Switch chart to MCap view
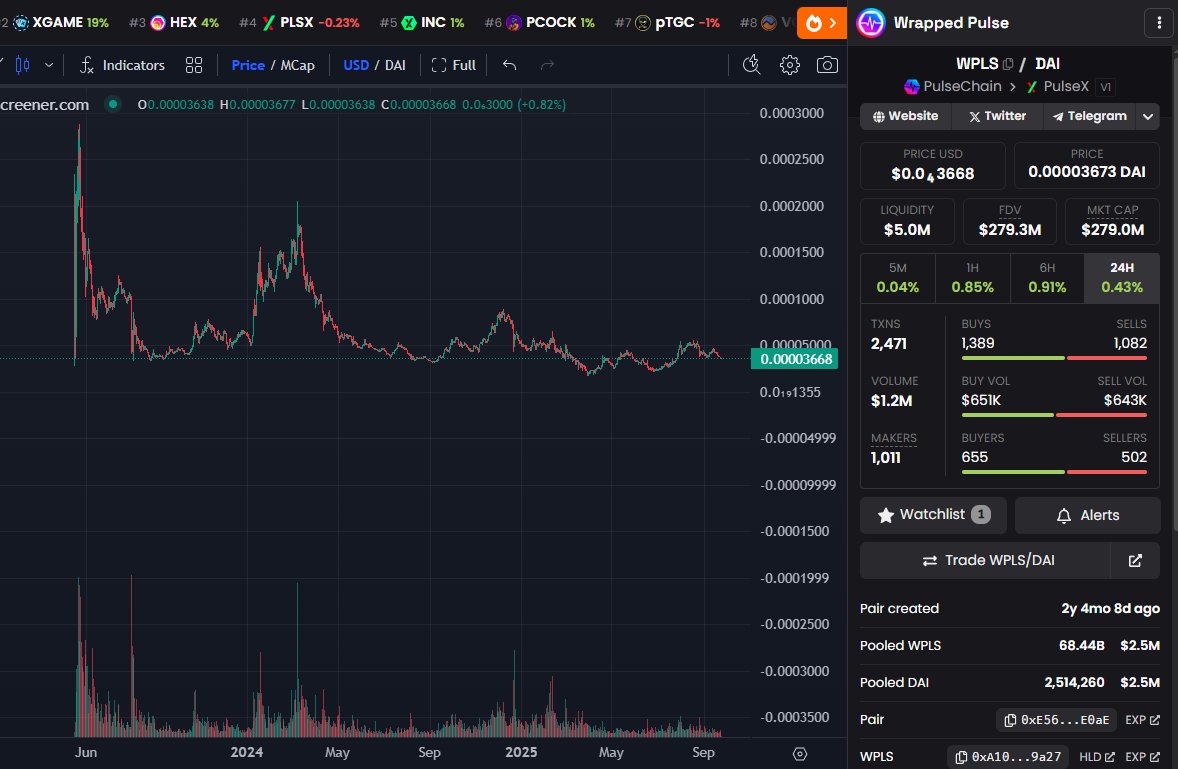Image resolution: width=1178 pixels, height=769 pixels. (x=298, y=65)
